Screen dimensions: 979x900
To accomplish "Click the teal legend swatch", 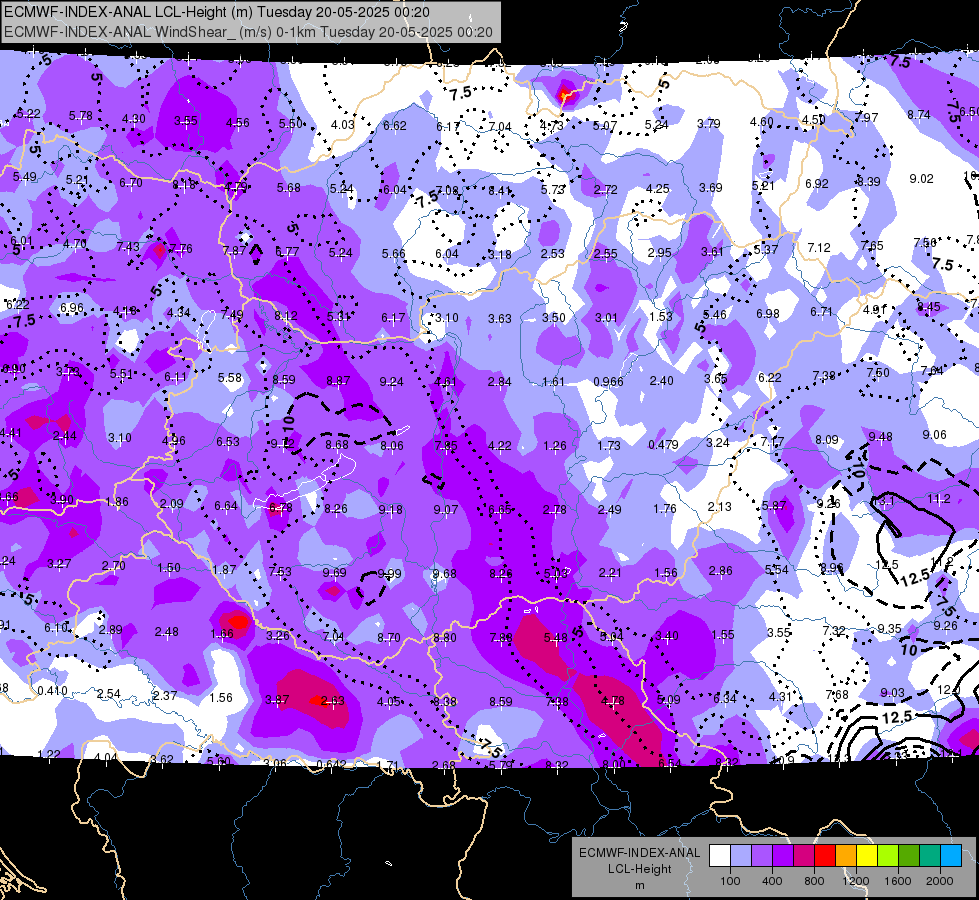I will point(930,856).
